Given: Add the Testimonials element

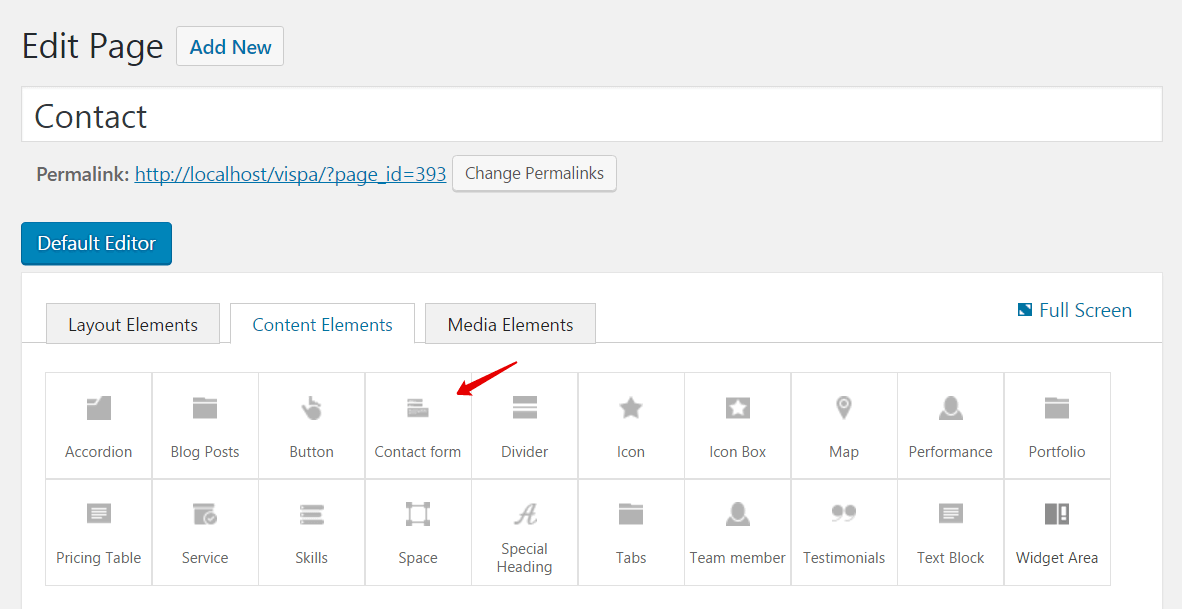Looking at the screenshot, I should pyautogui.click(x=844, y=531).
